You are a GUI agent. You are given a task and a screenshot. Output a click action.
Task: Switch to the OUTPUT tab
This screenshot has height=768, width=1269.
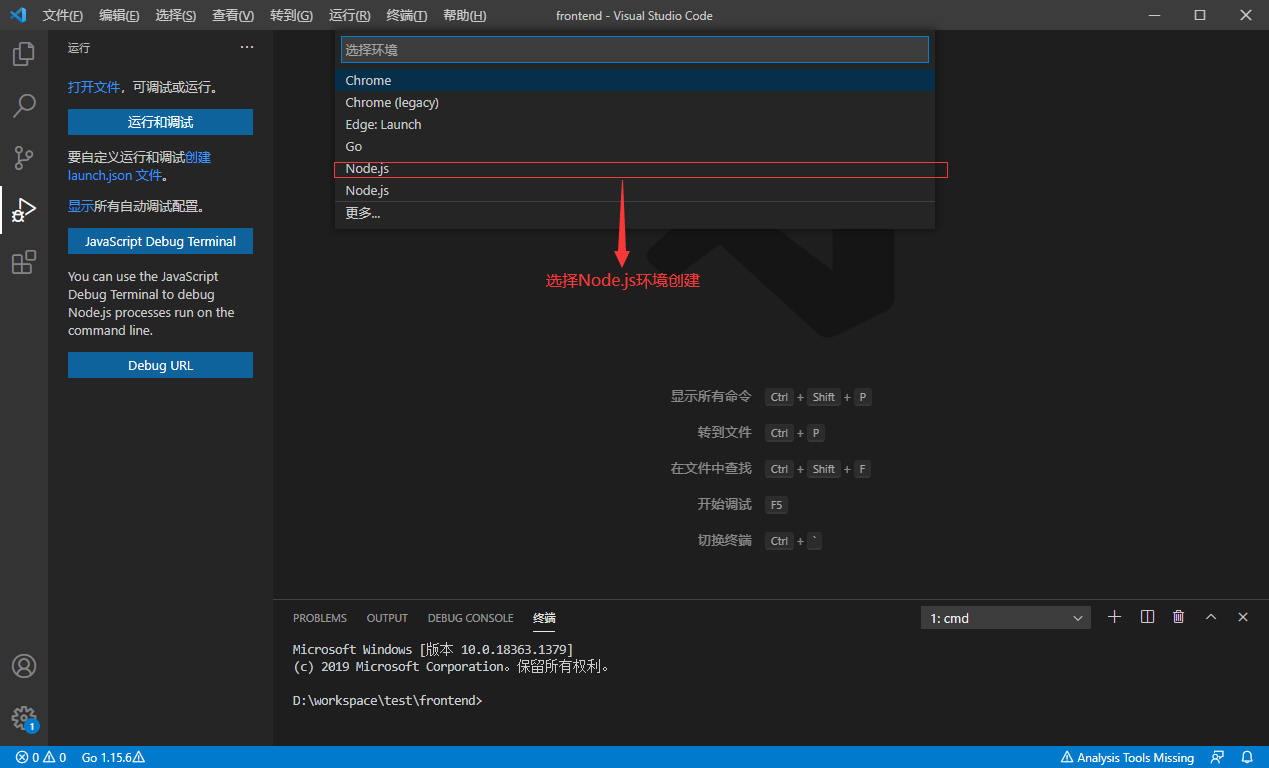click(387, 618)
